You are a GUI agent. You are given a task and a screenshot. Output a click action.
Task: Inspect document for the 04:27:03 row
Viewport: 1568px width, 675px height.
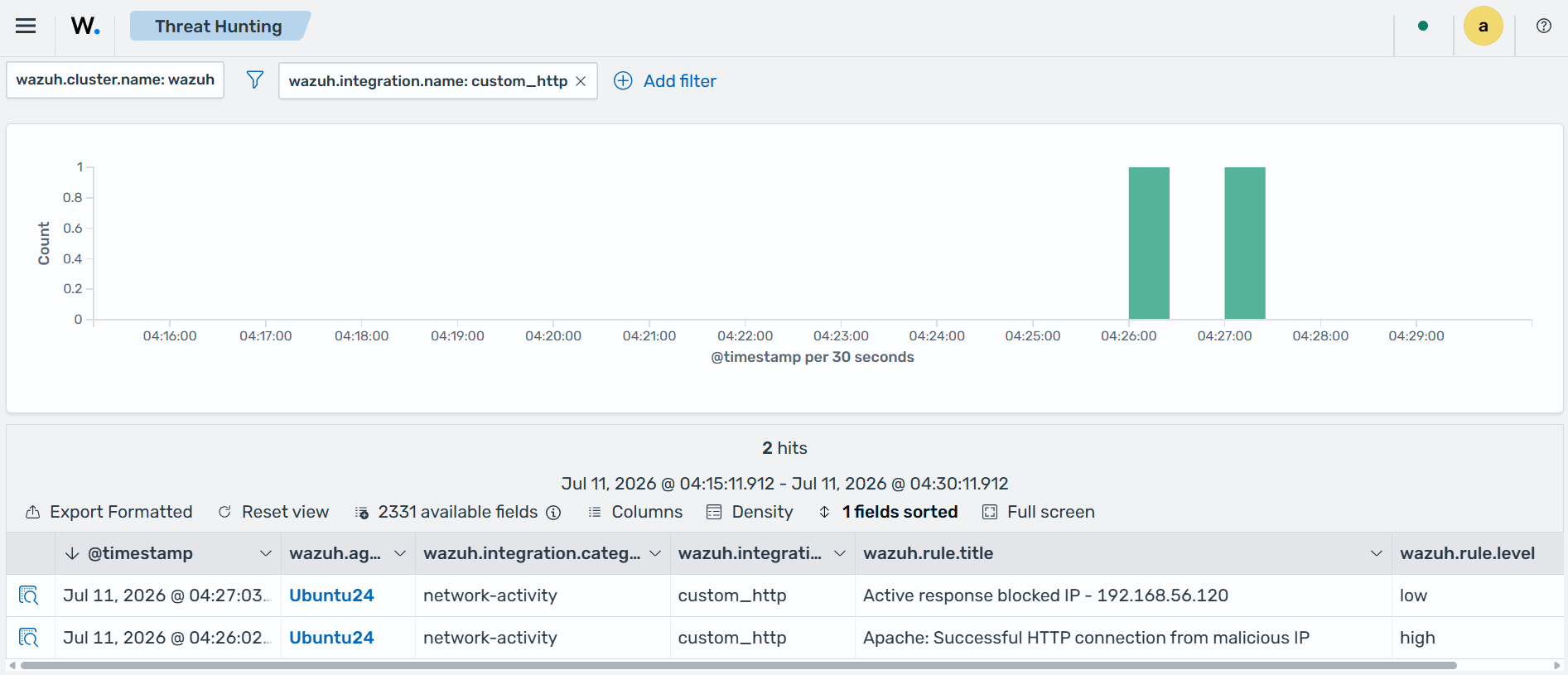click(x=29, y=595)
